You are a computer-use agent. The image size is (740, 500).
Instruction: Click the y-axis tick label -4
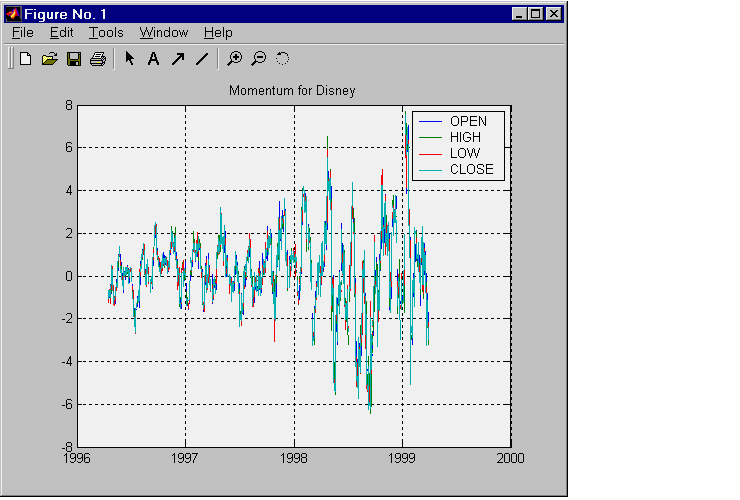67,362
